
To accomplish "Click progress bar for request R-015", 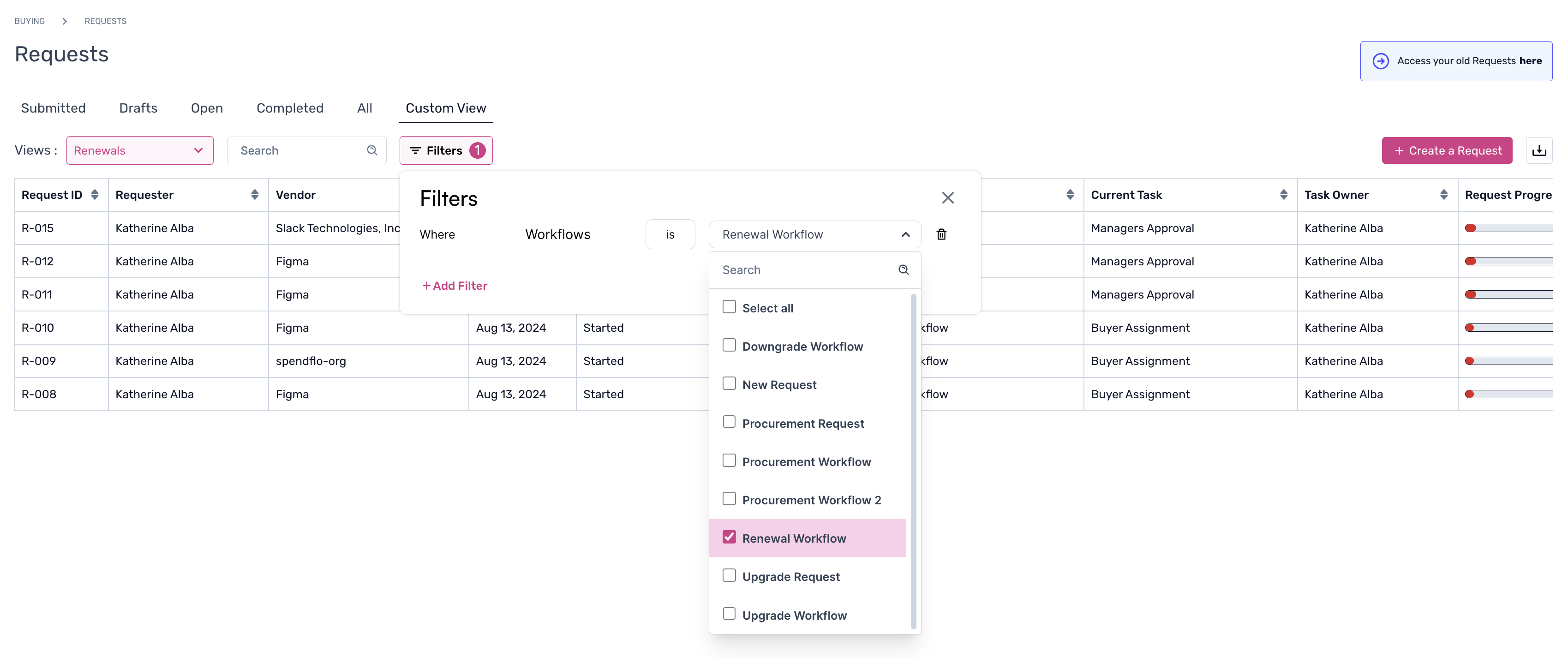I will click(1508, 228).
